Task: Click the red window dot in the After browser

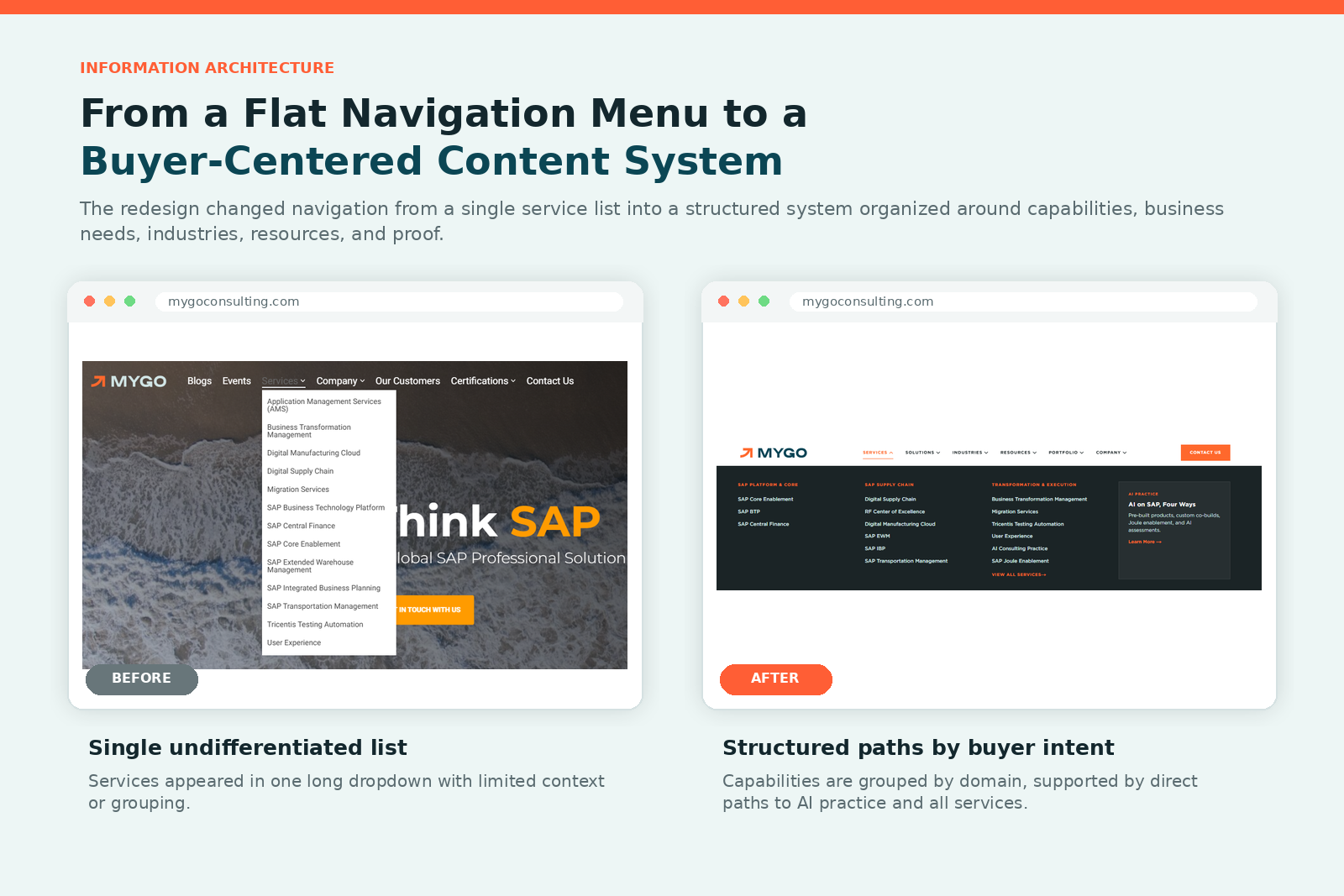Action: coord(724,301)
